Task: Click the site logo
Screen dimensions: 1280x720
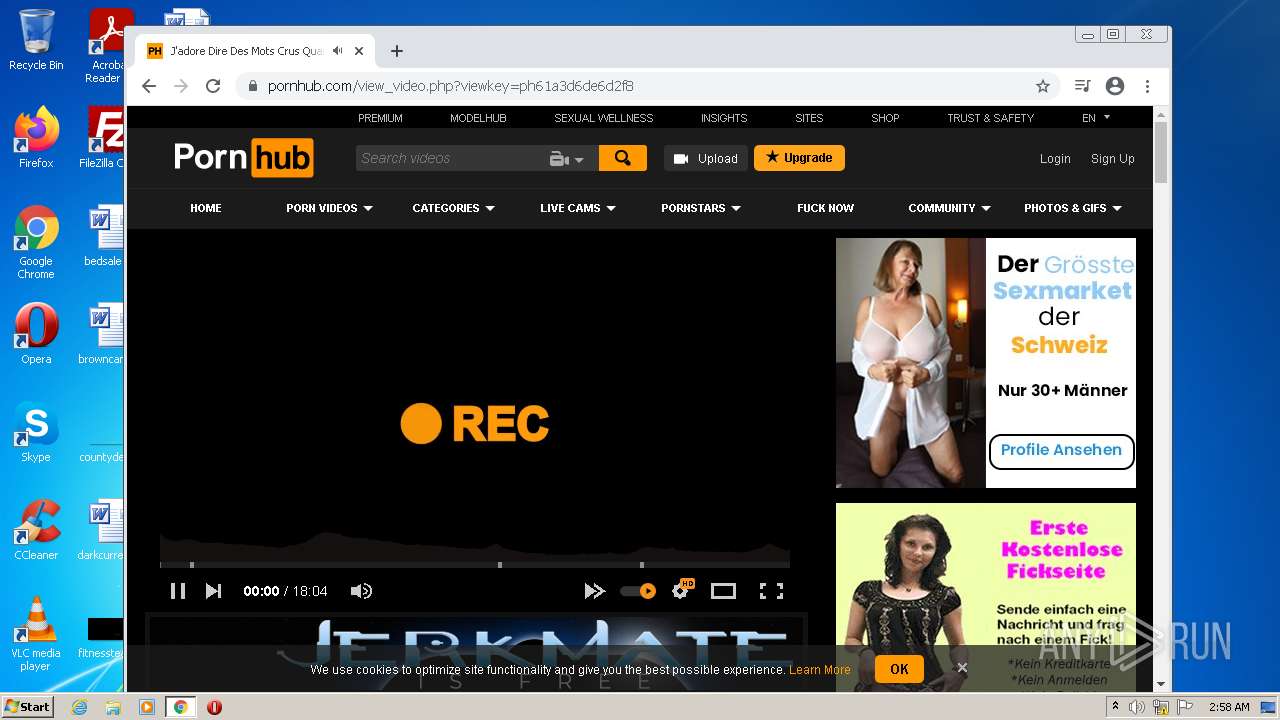Action: tap(244, 158)
